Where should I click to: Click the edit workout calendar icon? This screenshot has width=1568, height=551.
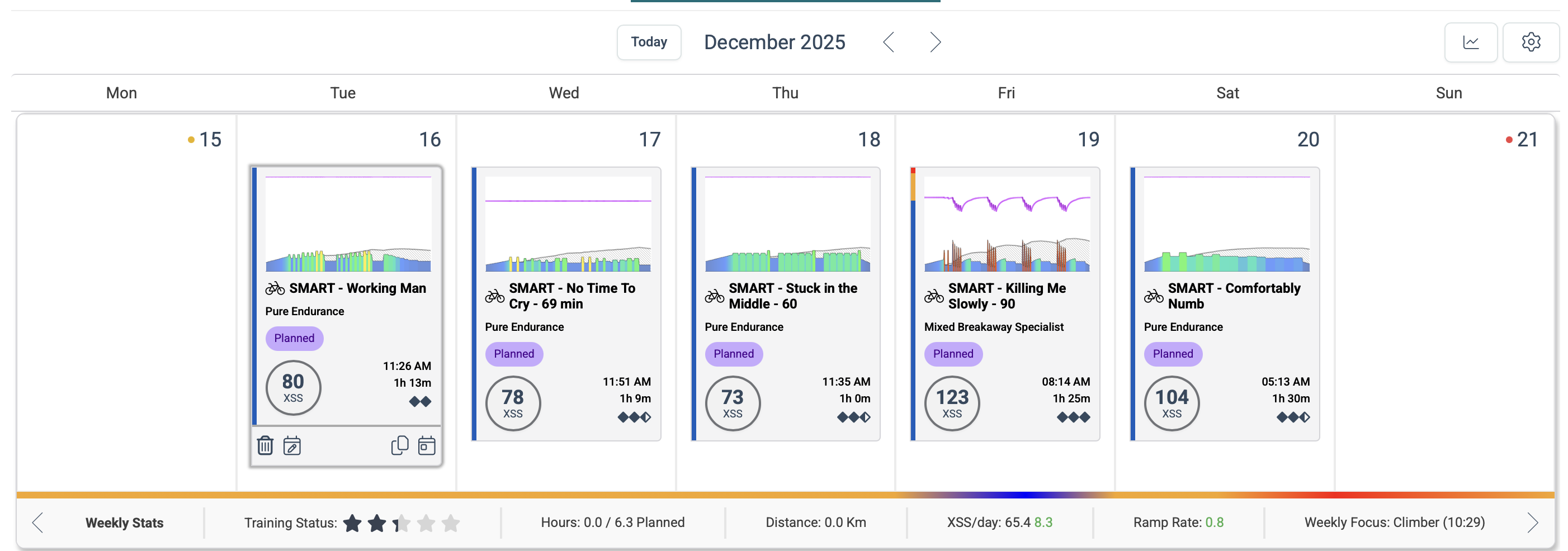(292, 446)
